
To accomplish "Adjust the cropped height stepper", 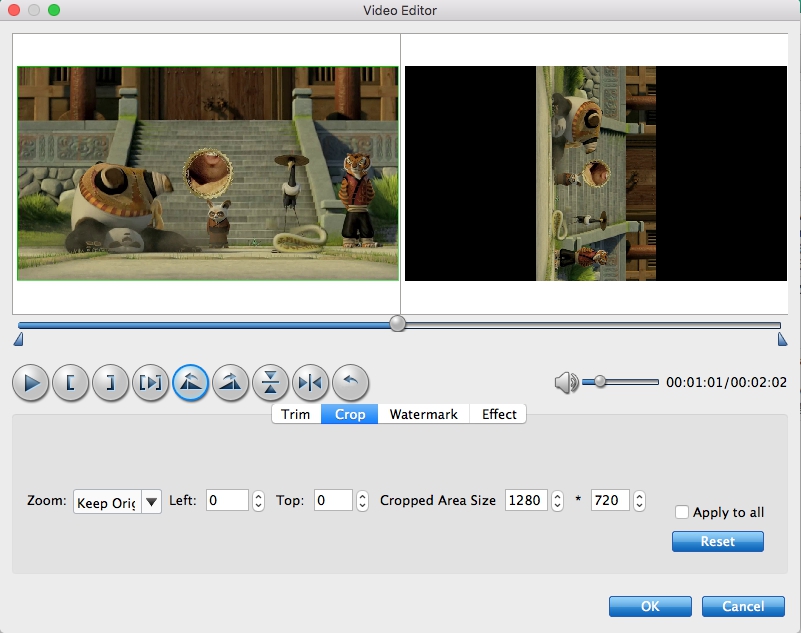I will (639, 501).
